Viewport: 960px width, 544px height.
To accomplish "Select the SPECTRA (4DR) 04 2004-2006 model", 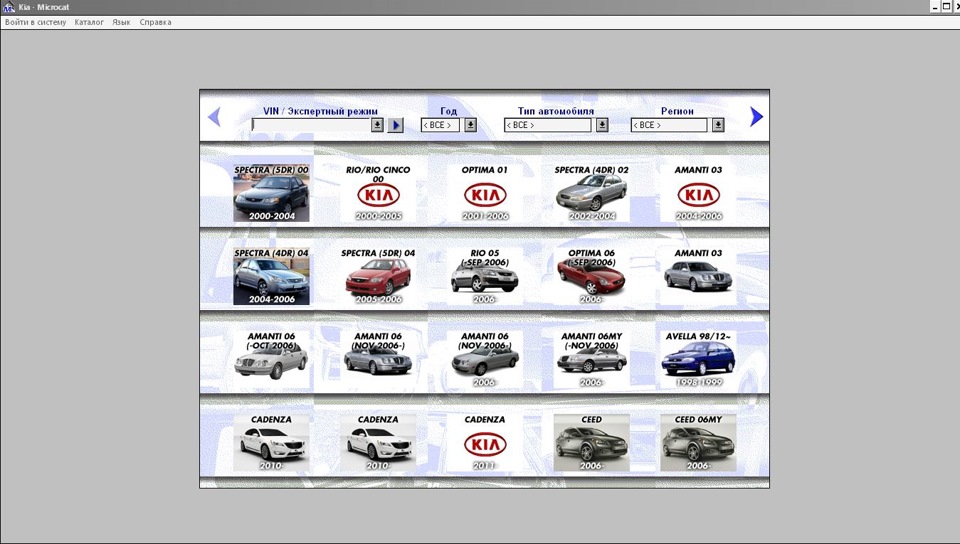I will click(271, 276).
